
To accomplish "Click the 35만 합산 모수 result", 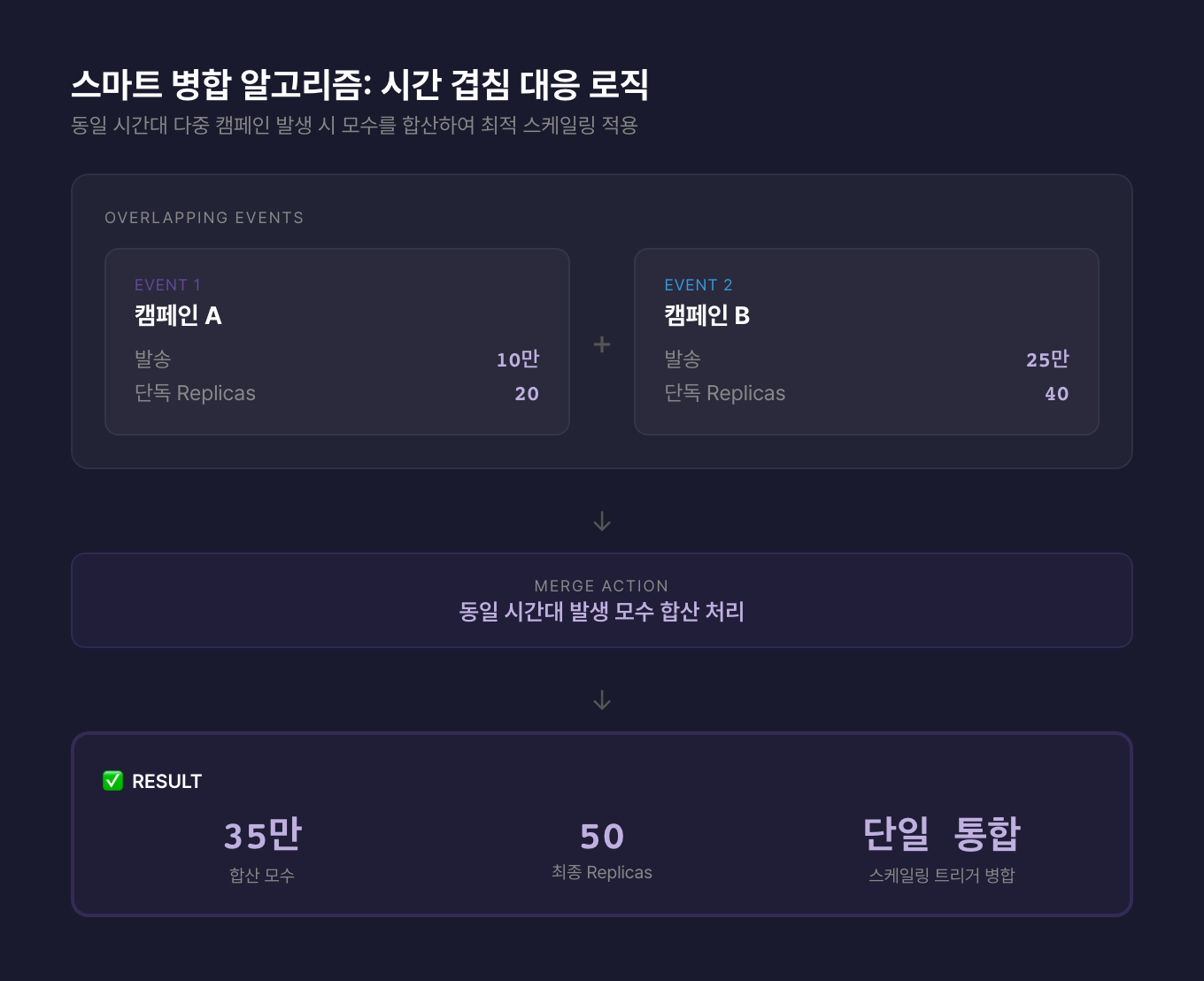I will point(262,835).
